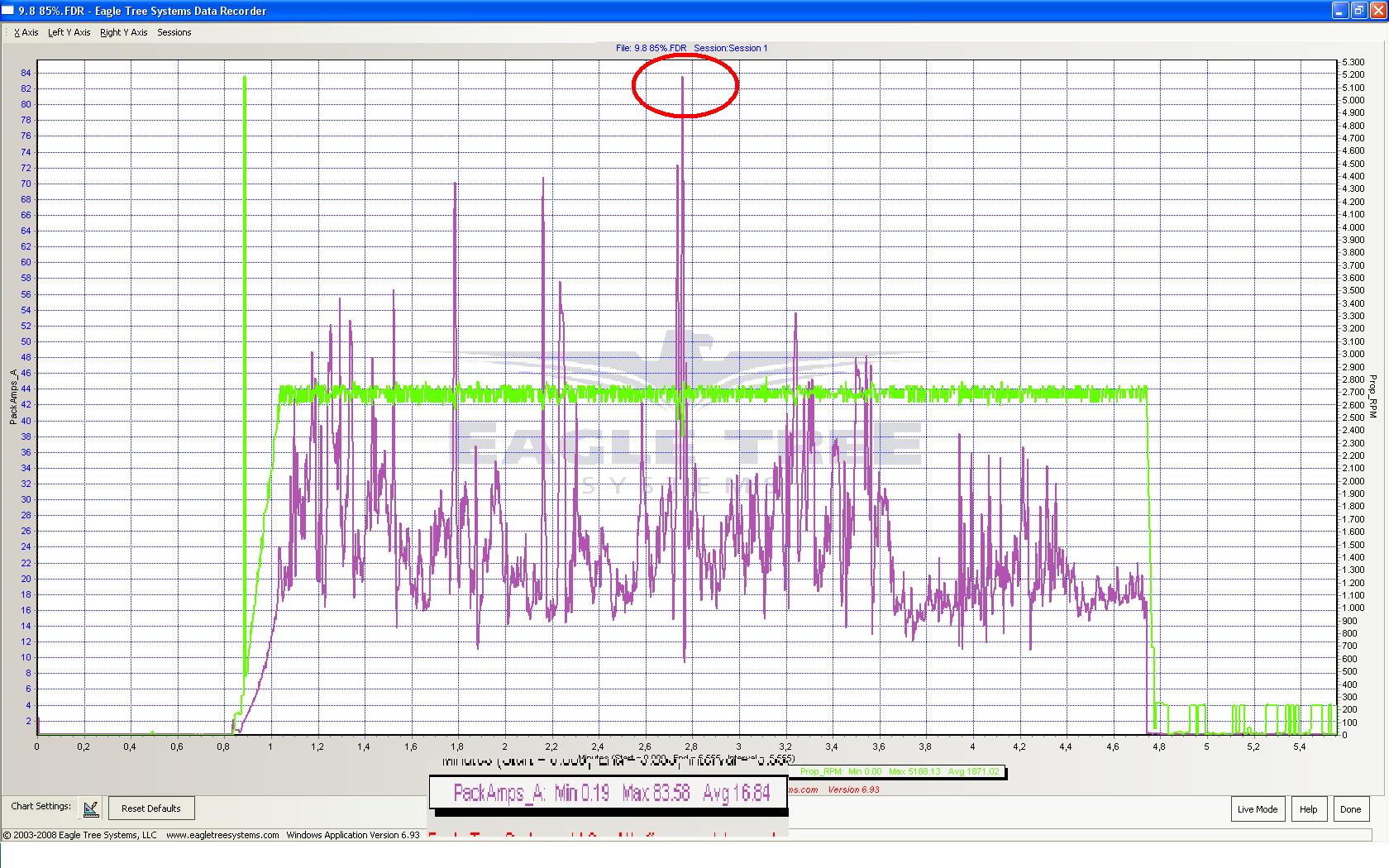1389x868 pixels.
Task: Click the 4,8 tick on X axis
Action: click(1159, 746)
